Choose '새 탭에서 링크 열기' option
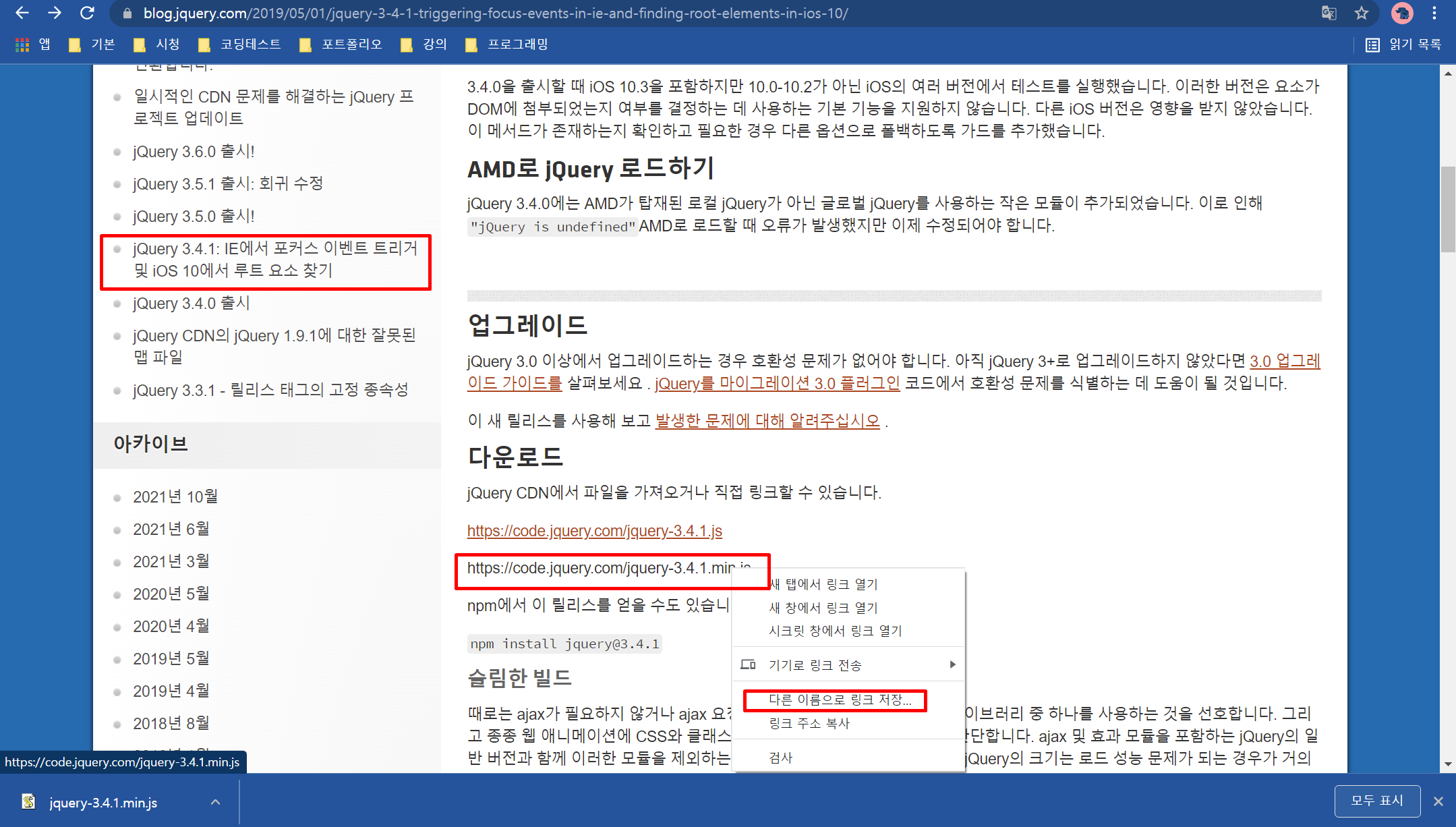 click(824, 584)
